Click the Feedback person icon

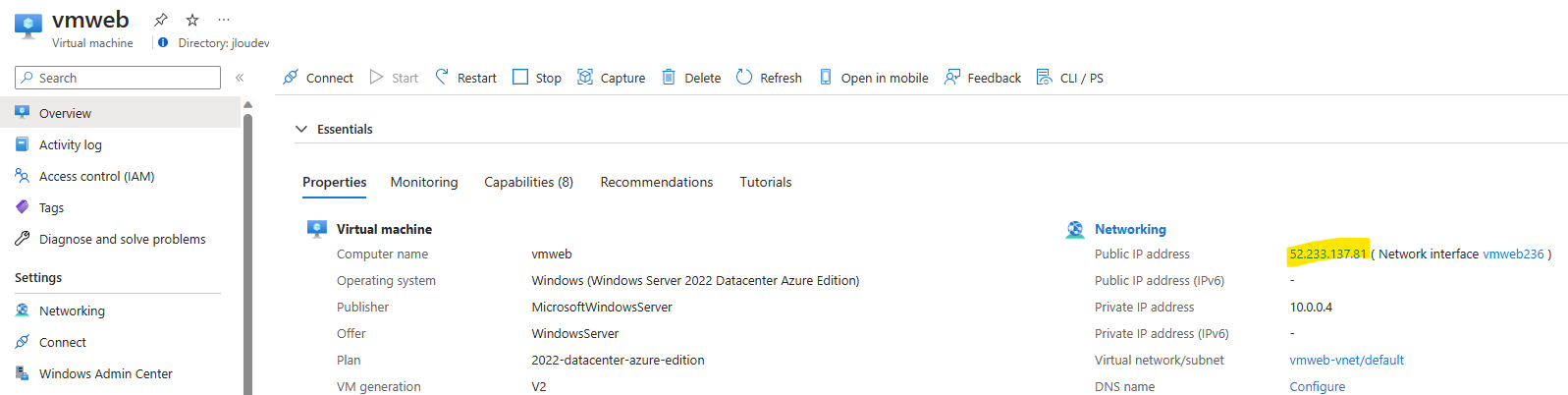(x=952, y=77)
